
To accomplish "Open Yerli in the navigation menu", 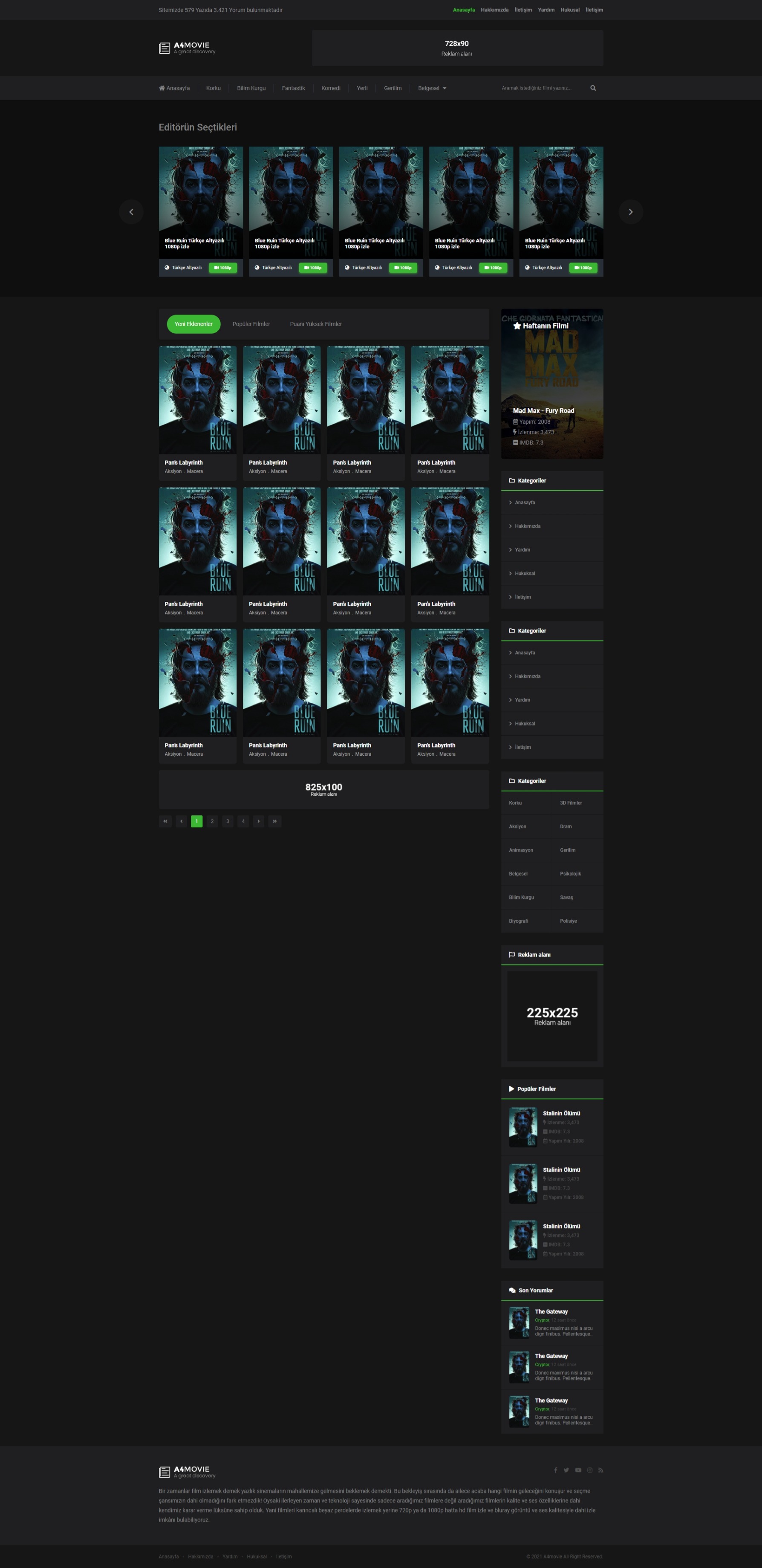I will (x=362, y=88).
